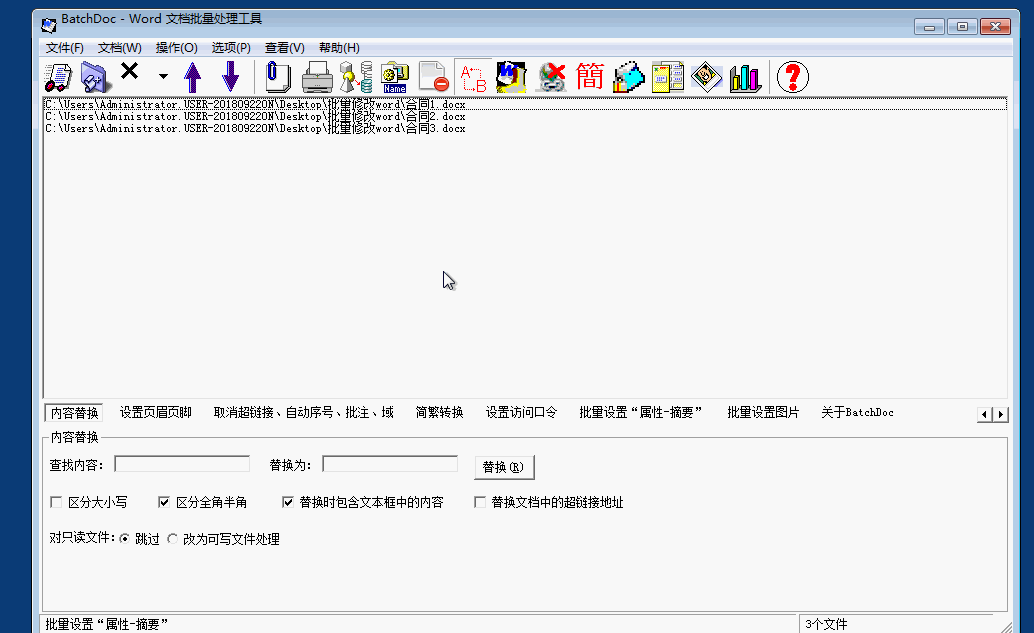This screenshot has height=633, width=1034.
Task: Open the 关于BatchDoc tab
Action: [857, 413]
